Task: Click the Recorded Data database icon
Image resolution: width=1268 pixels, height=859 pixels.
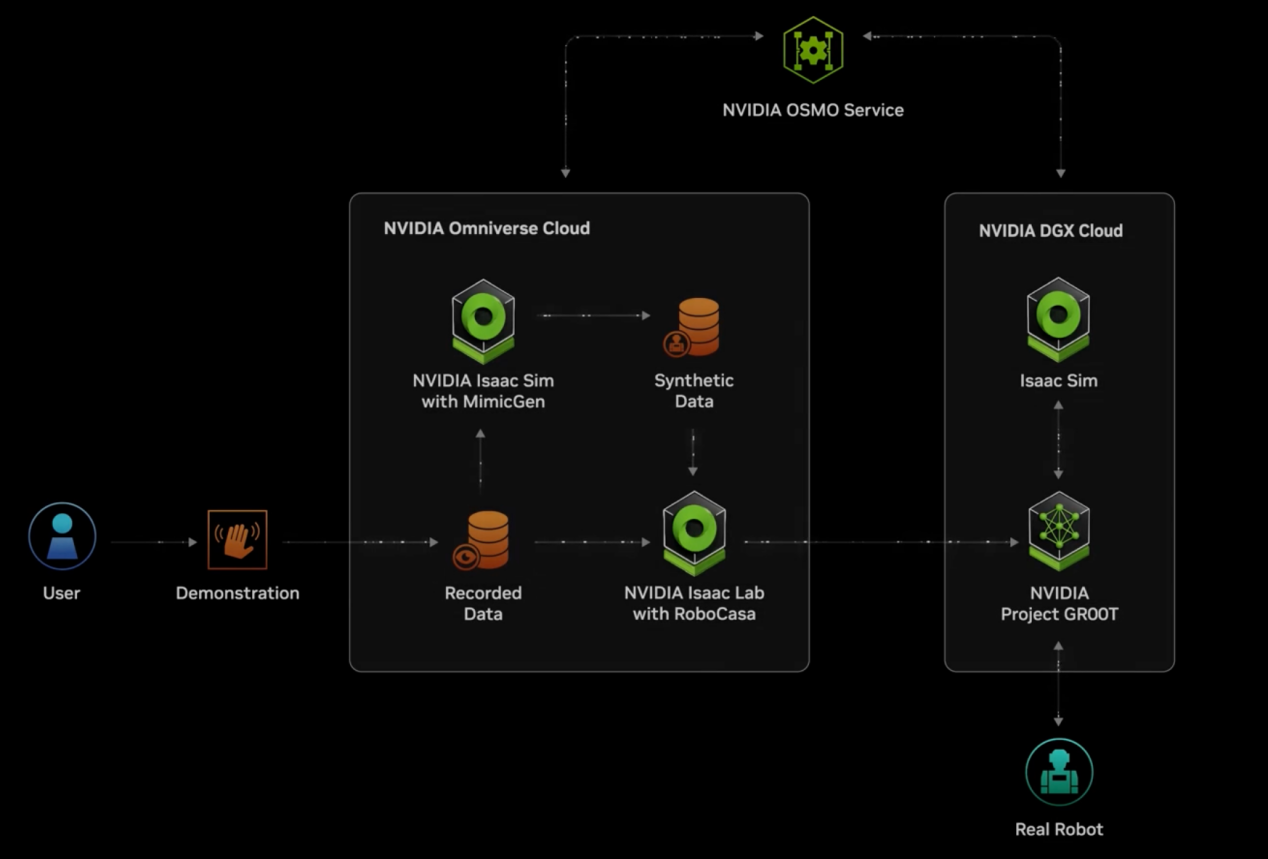Action: point(483,541)
